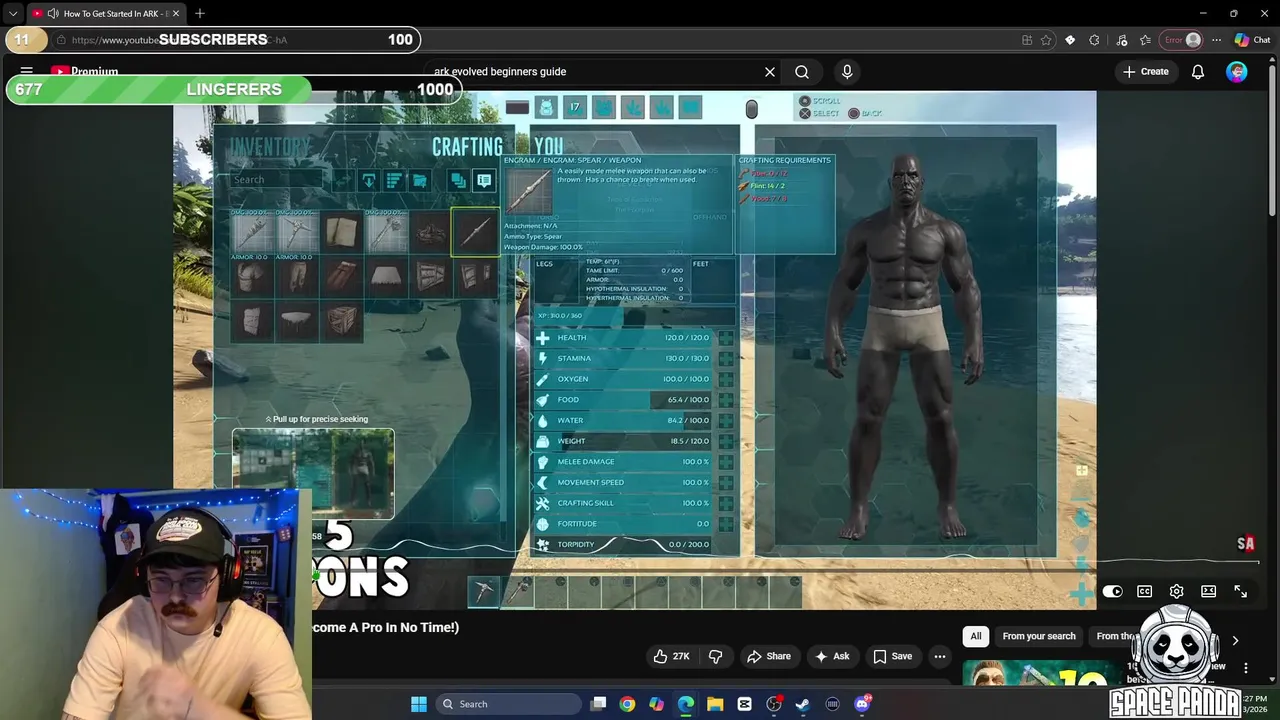1280x720 pixels.
Task: Open Steam from the taskbar
Action: click(803, 704)
